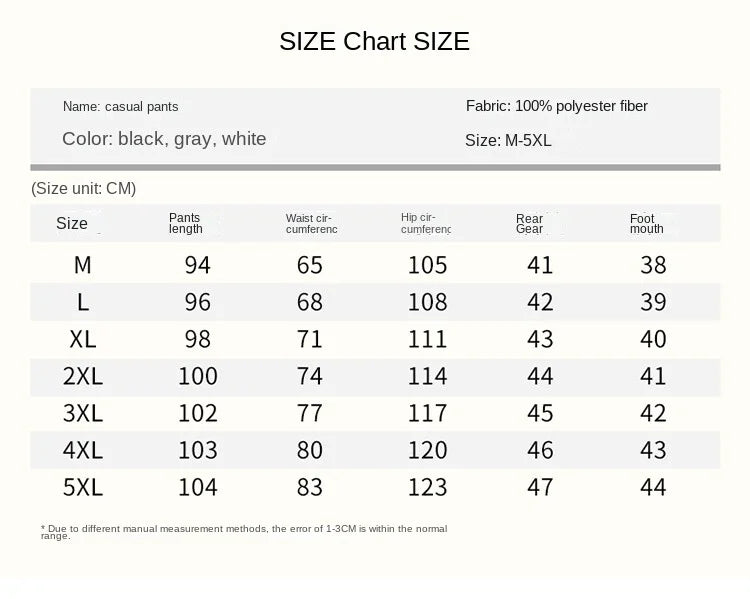The width and height of the screenshot is (750, 599).
Task: Click waist value 68 in L row
Action: click(x=311, y=302)
